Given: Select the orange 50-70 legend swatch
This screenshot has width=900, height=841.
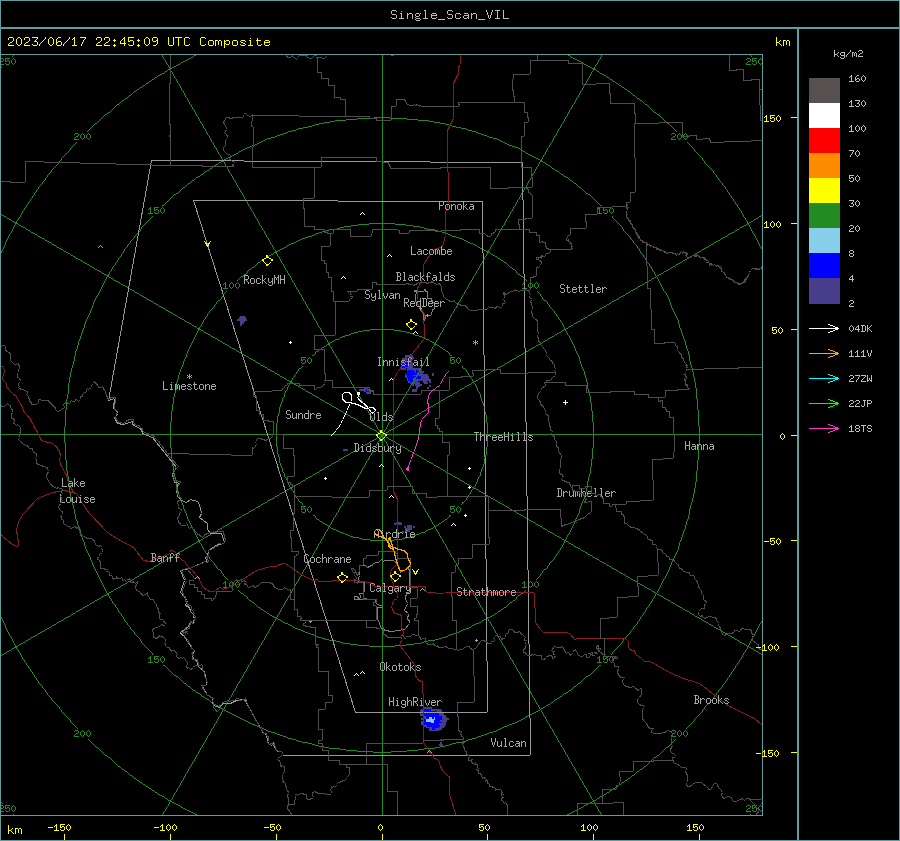Looking at the screenshot, I should pyautogui.click(x=824, y=165).
